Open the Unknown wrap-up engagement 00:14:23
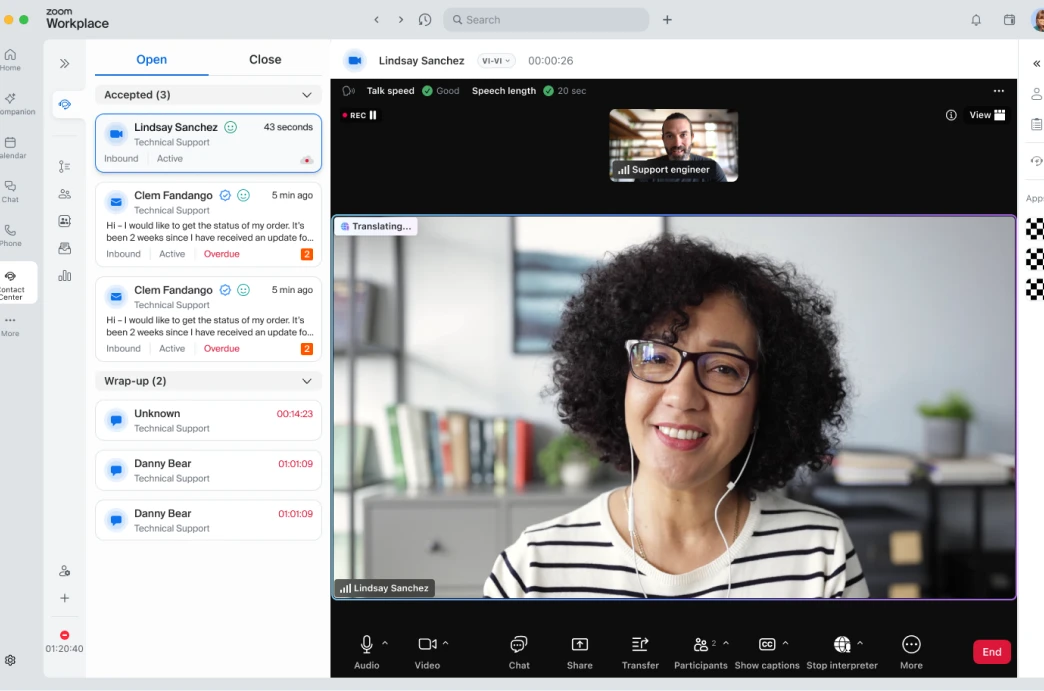Image resolution: width=1044 pixels, height=691 pixels. click(208, 420)
